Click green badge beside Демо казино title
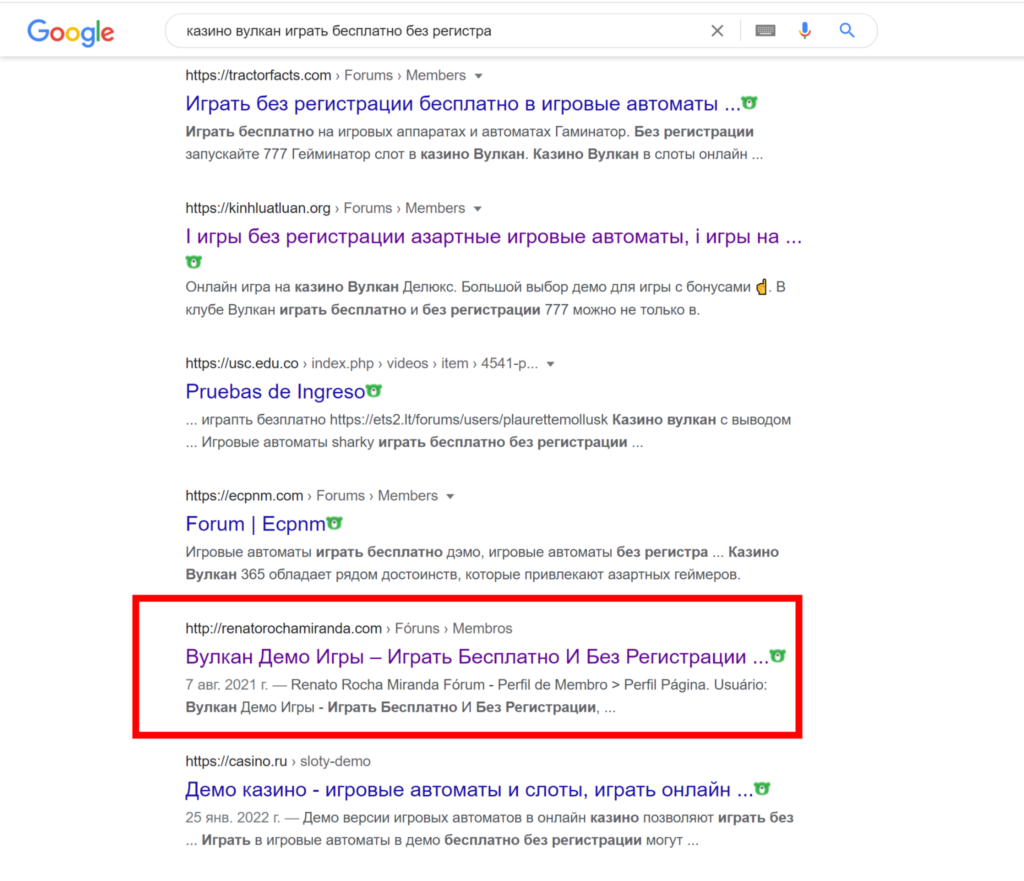 (762, 788)
